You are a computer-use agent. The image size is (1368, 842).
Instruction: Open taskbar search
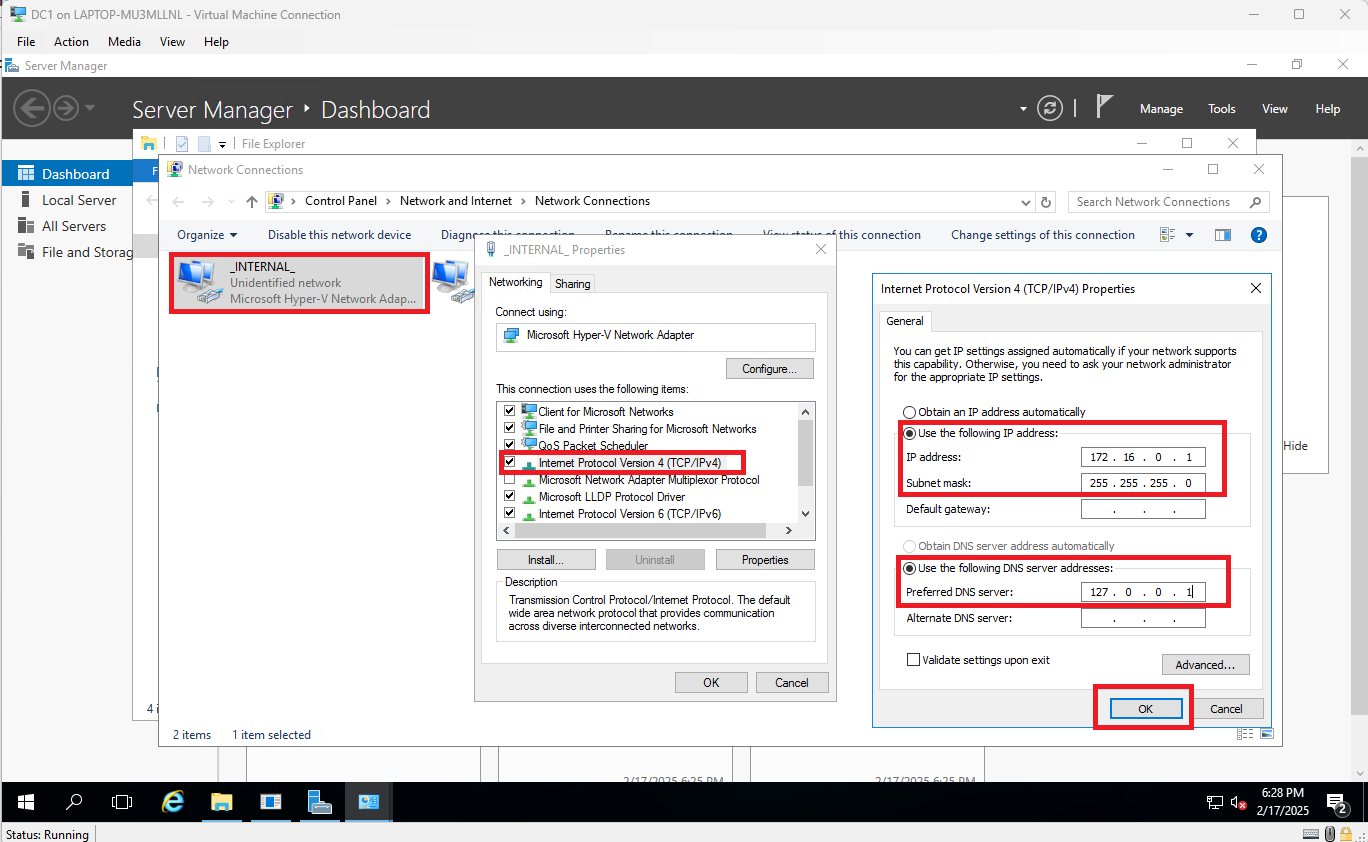[74, 802]
